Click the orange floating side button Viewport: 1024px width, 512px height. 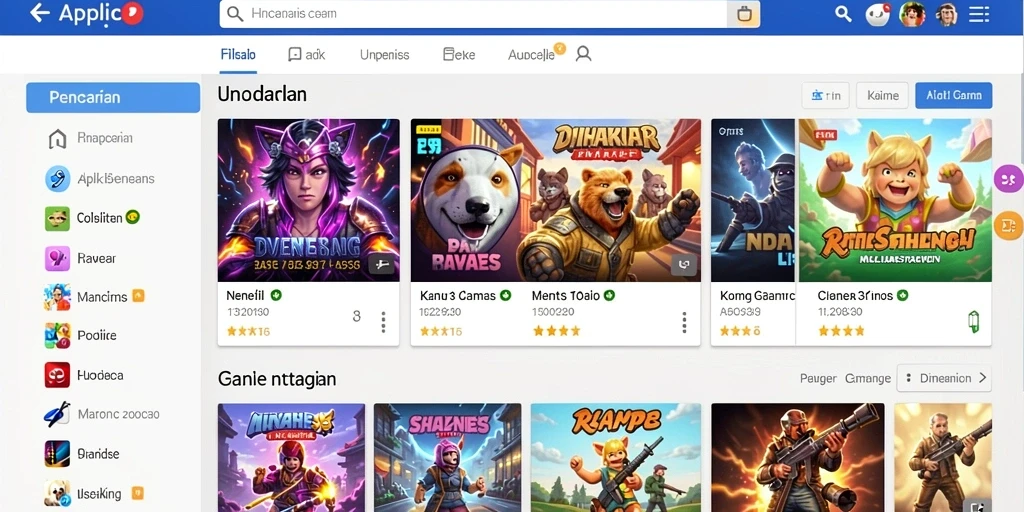1008,226
